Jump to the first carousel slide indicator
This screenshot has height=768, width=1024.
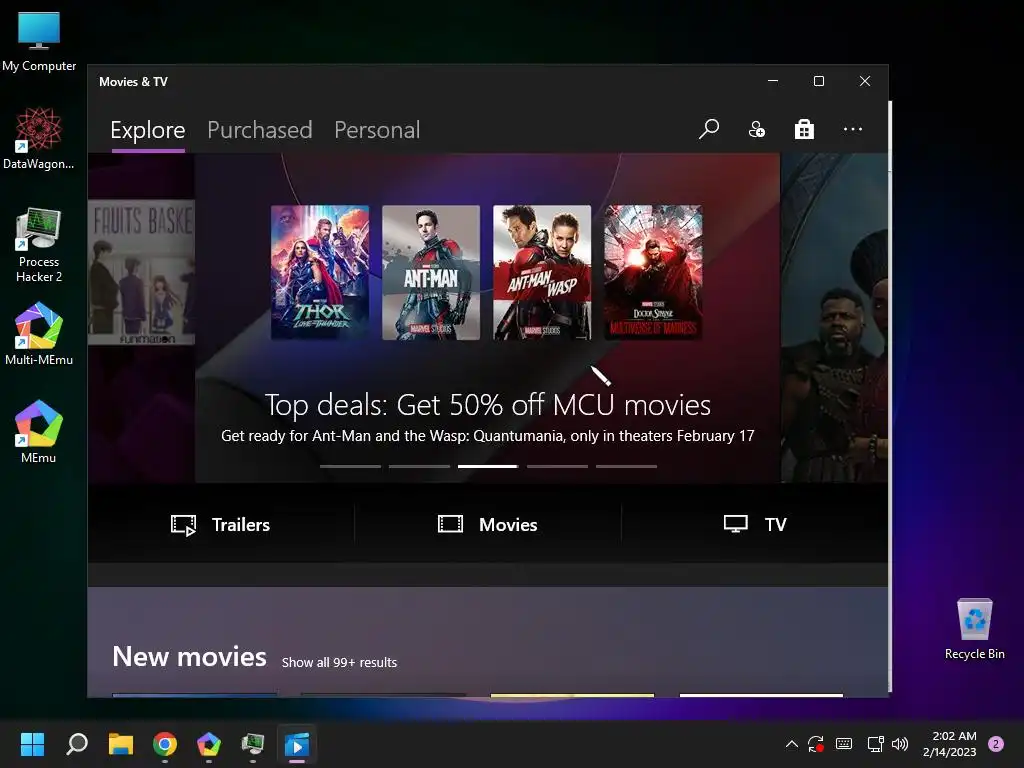pyautogui.click(x=350, y=466)
